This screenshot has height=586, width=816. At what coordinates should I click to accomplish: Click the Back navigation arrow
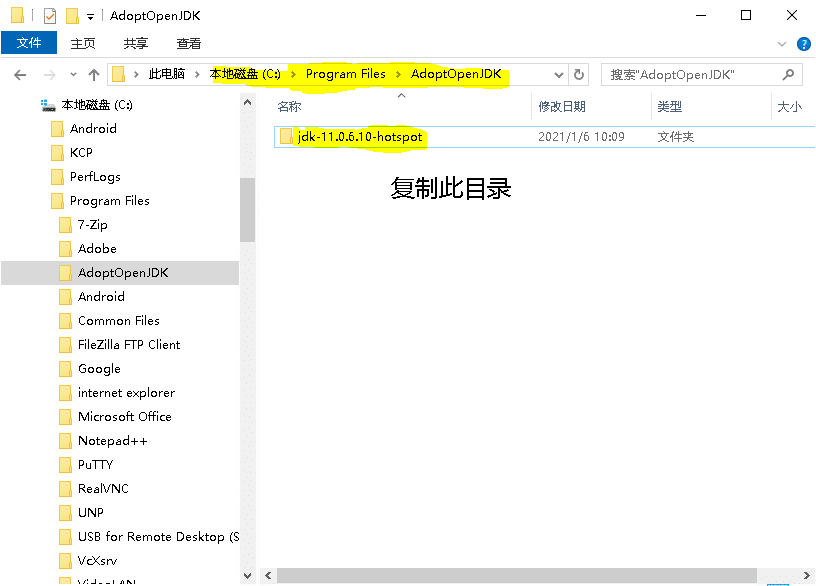[x=20, y=74]
